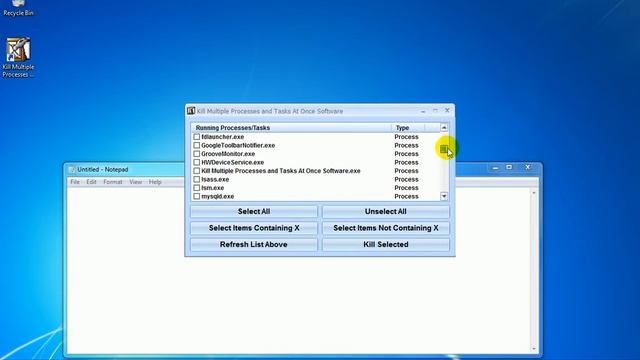Viewport: 640px width, 360px height.
Task: Click Select Items Containing X
Action: (254, 228)
